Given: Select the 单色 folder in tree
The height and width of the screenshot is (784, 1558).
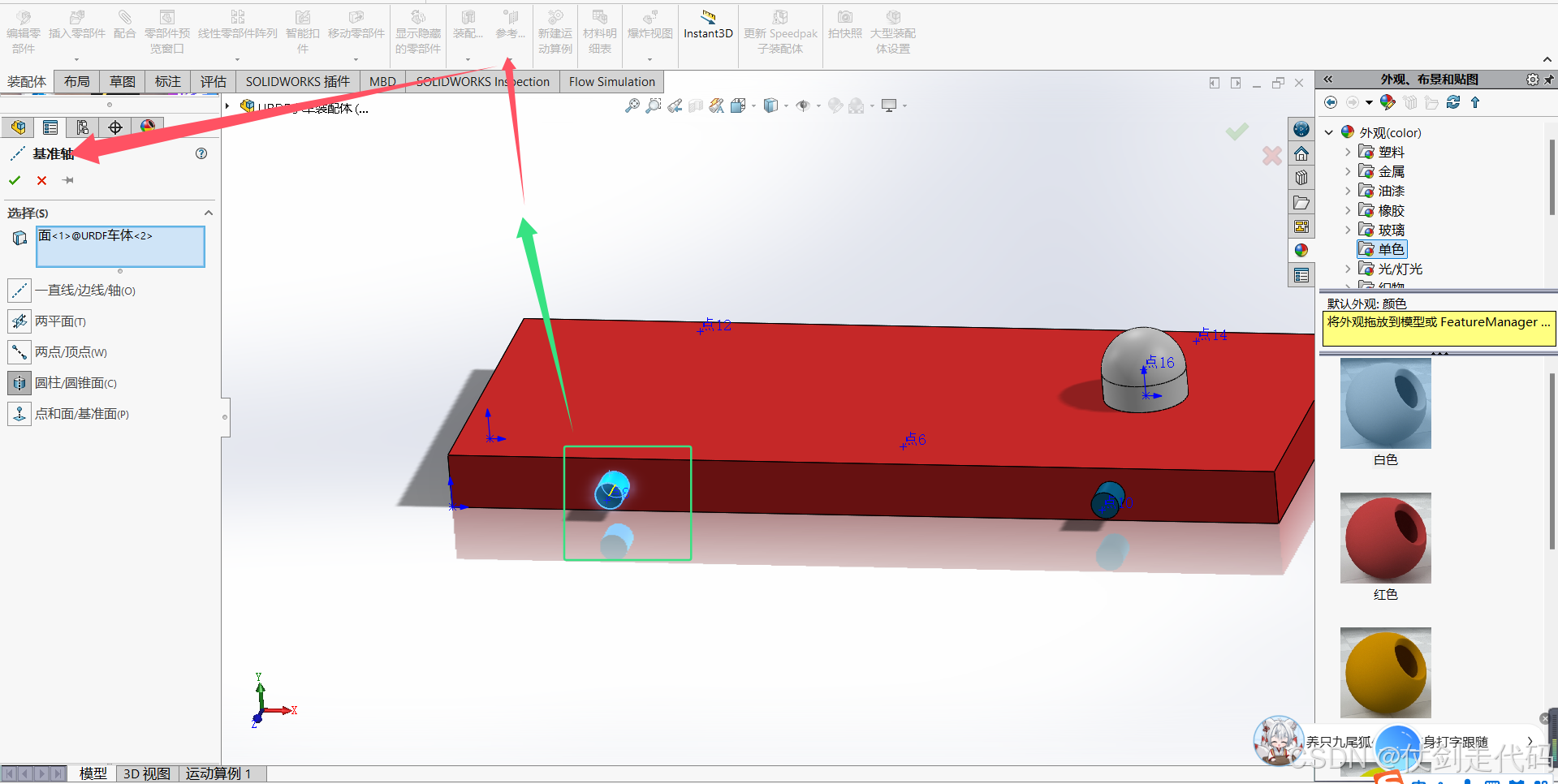Looking at the screenshot, I should click(x=1382, y=249).
